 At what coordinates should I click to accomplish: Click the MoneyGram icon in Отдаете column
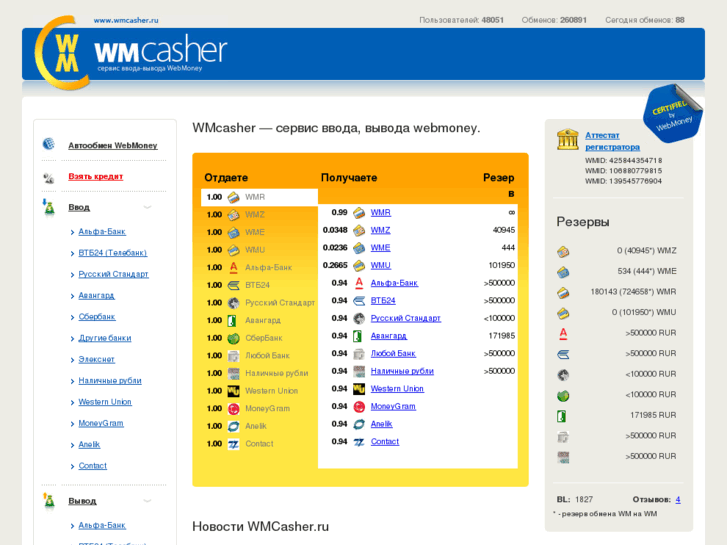[233, 409]
